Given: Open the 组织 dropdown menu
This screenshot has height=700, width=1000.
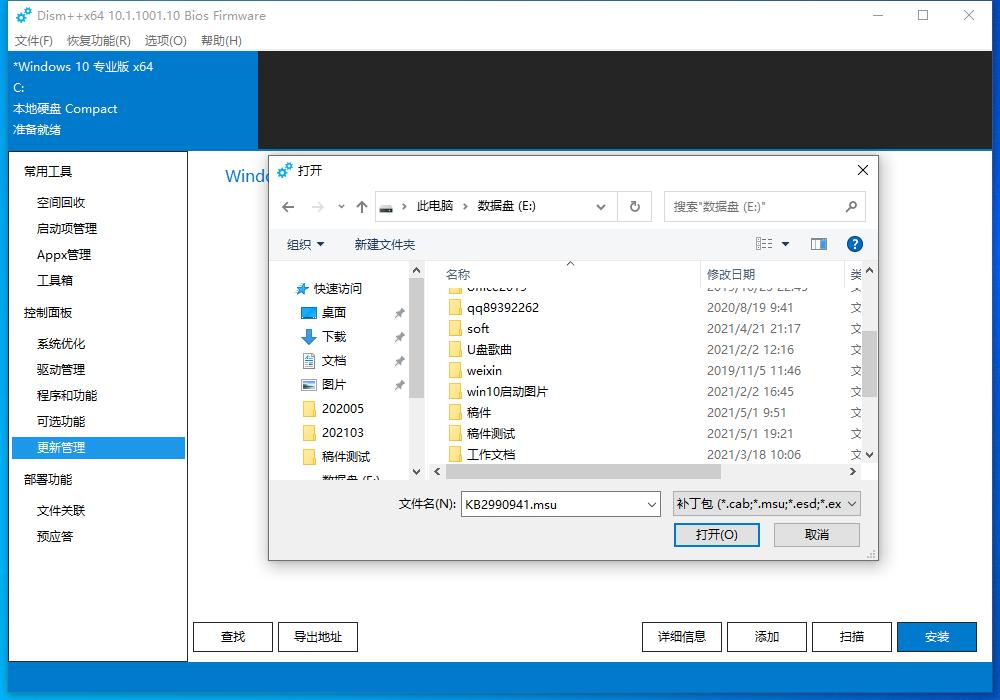Looking at the screenshot, I should 302,243.
